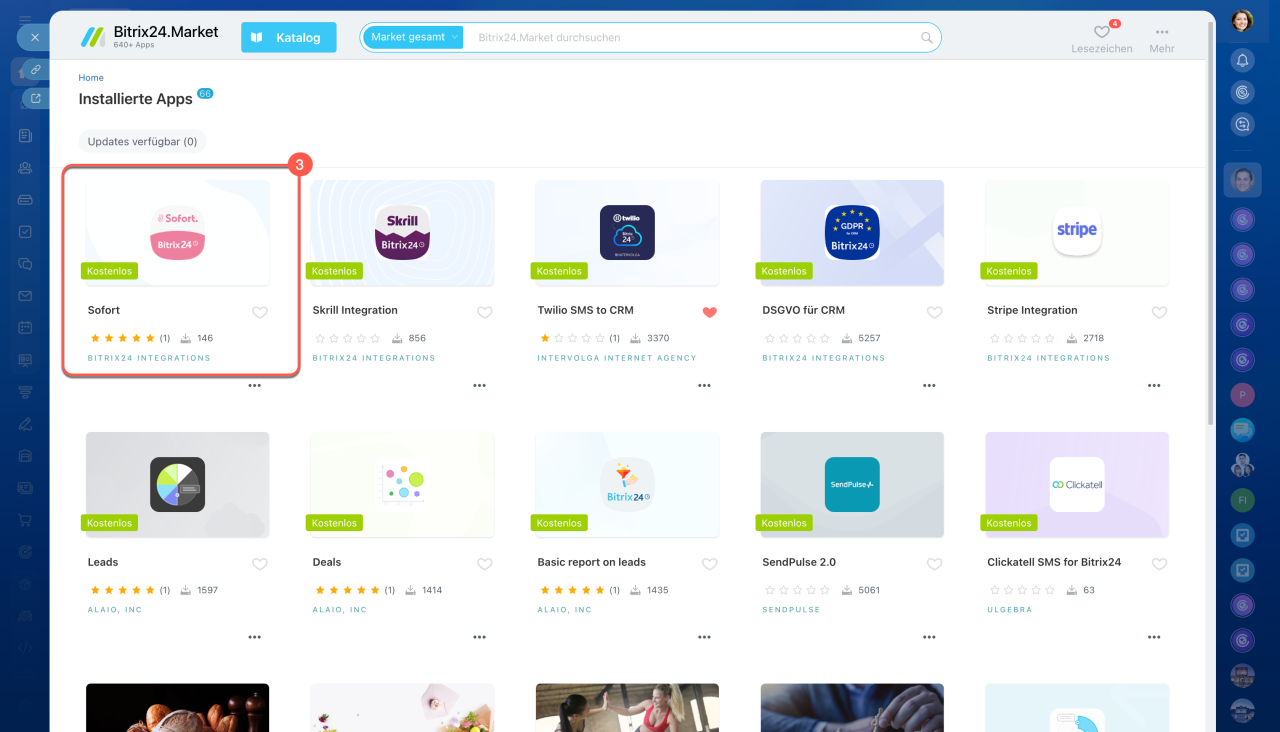Click the Leads pie chart app logo
Viewport: 1280px width, 732px height.
(177, 484)
